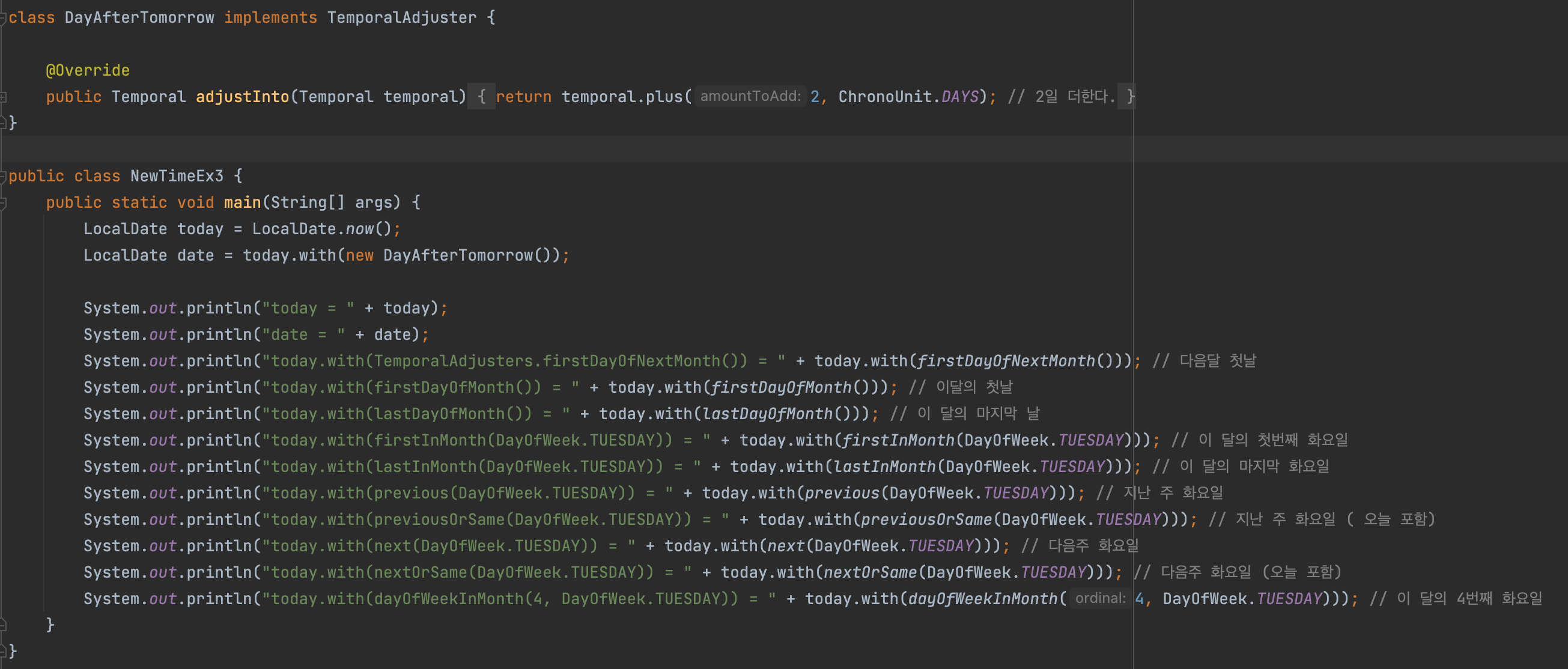The image size is (1568, 669).
Task: Click dayOfWeekInMonth method call in last println
Action: 982,599
